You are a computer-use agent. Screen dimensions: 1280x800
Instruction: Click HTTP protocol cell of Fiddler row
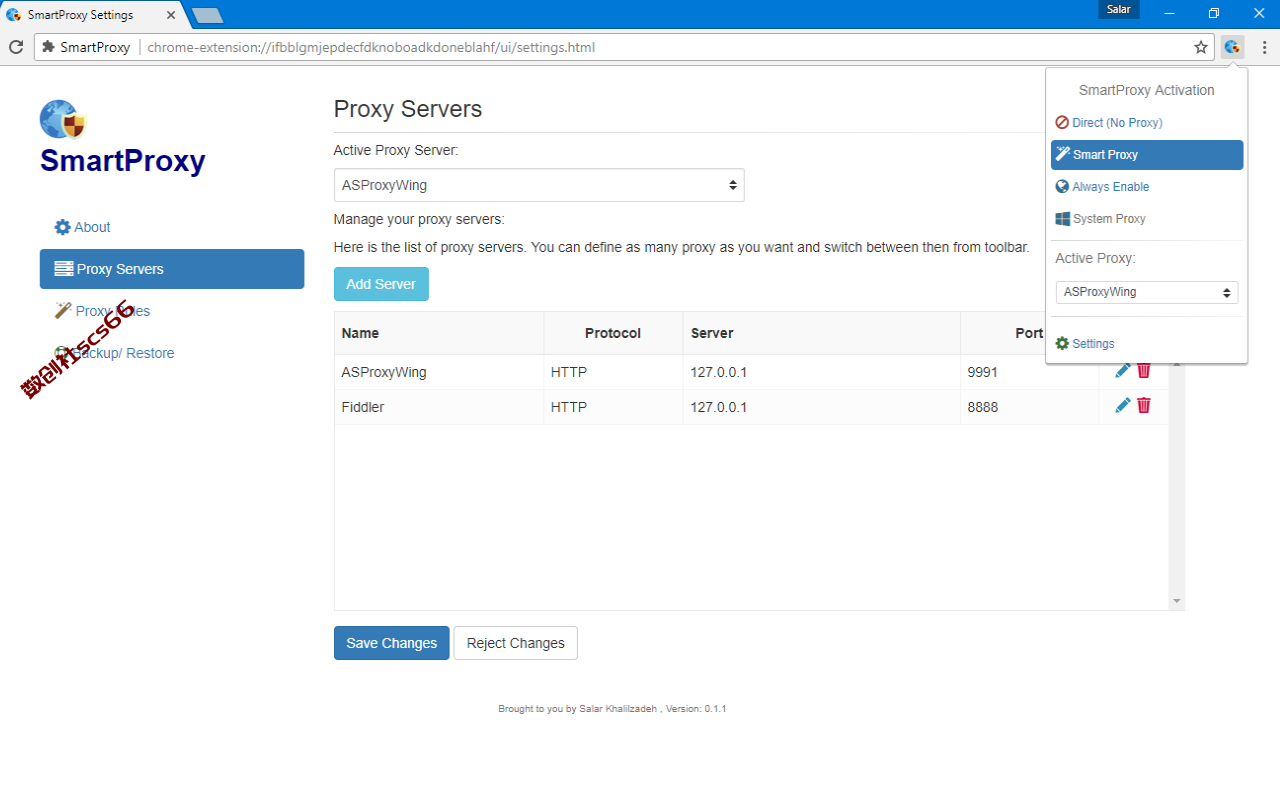click(x=613, y=407)
